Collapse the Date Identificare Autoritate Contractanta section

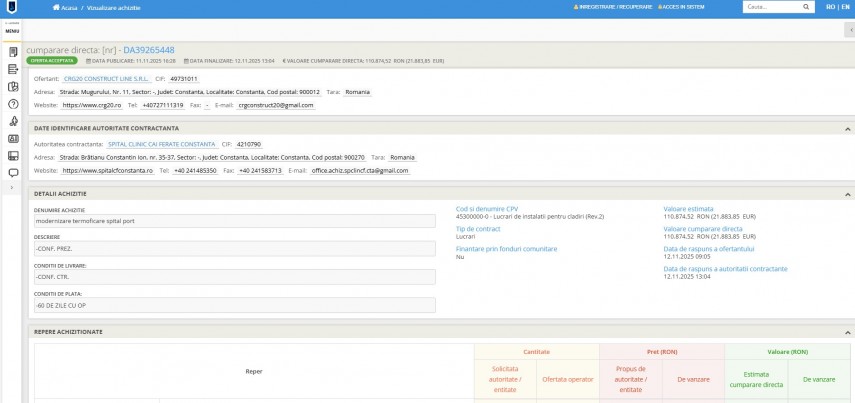tap(848, 128)
